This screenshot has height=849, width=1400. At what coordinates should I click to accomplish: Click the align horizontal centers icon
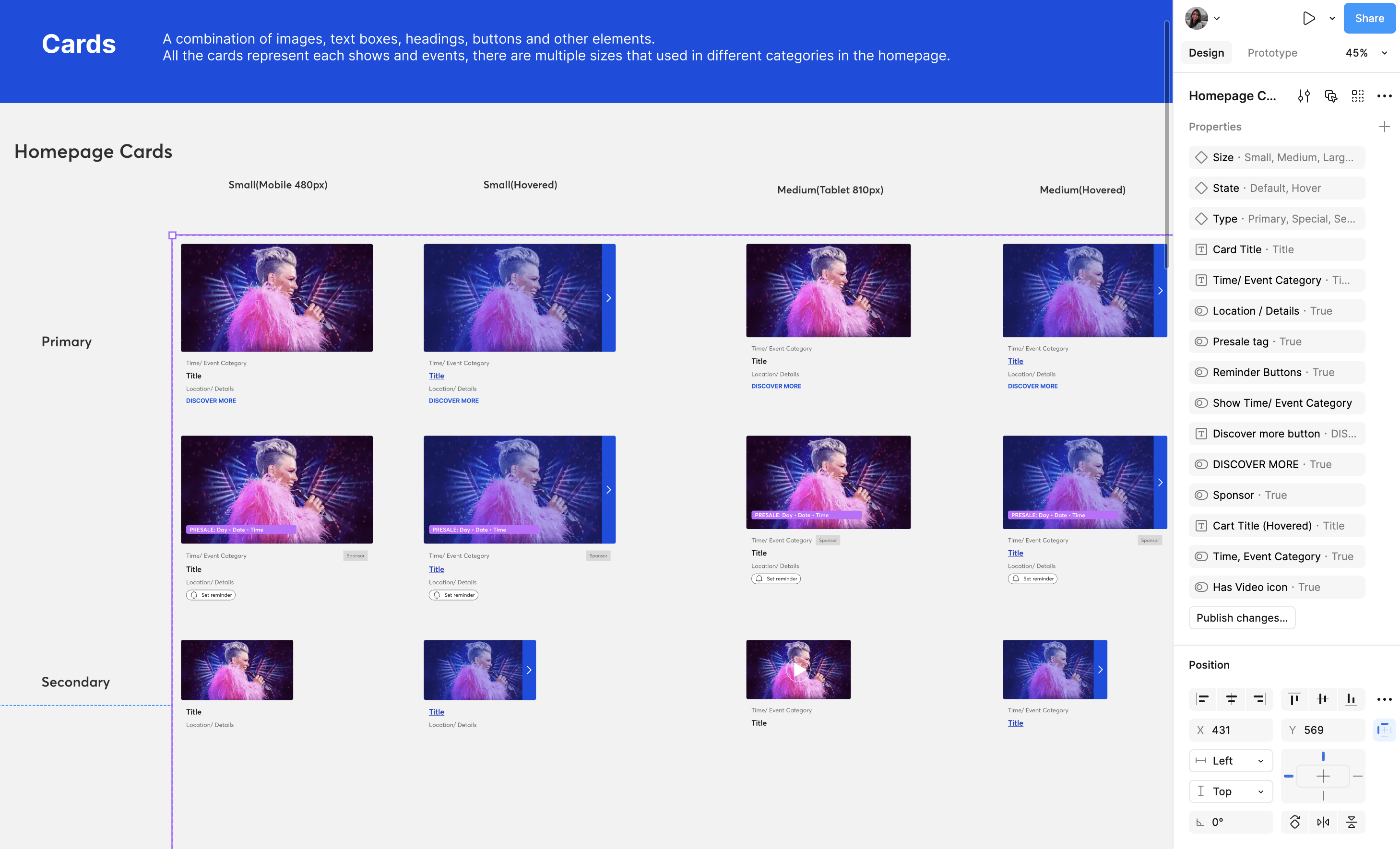pos(1231,699)
